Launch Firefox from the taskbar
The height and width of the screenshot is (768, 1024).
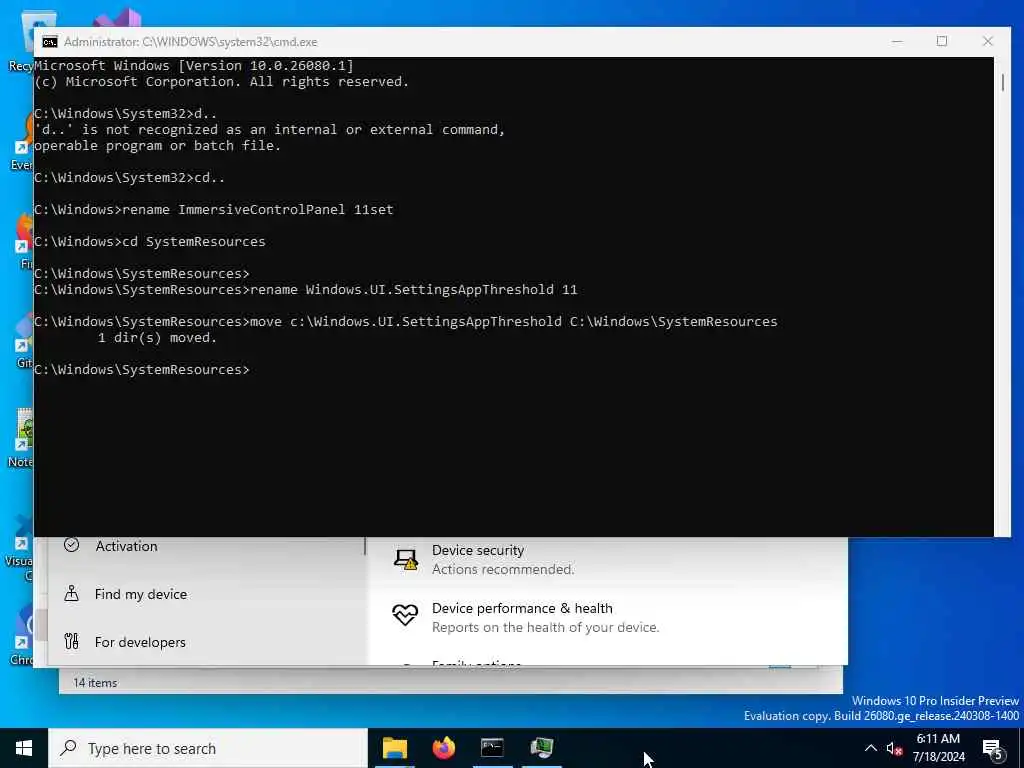pyautogui.click(x=443, y=748)
